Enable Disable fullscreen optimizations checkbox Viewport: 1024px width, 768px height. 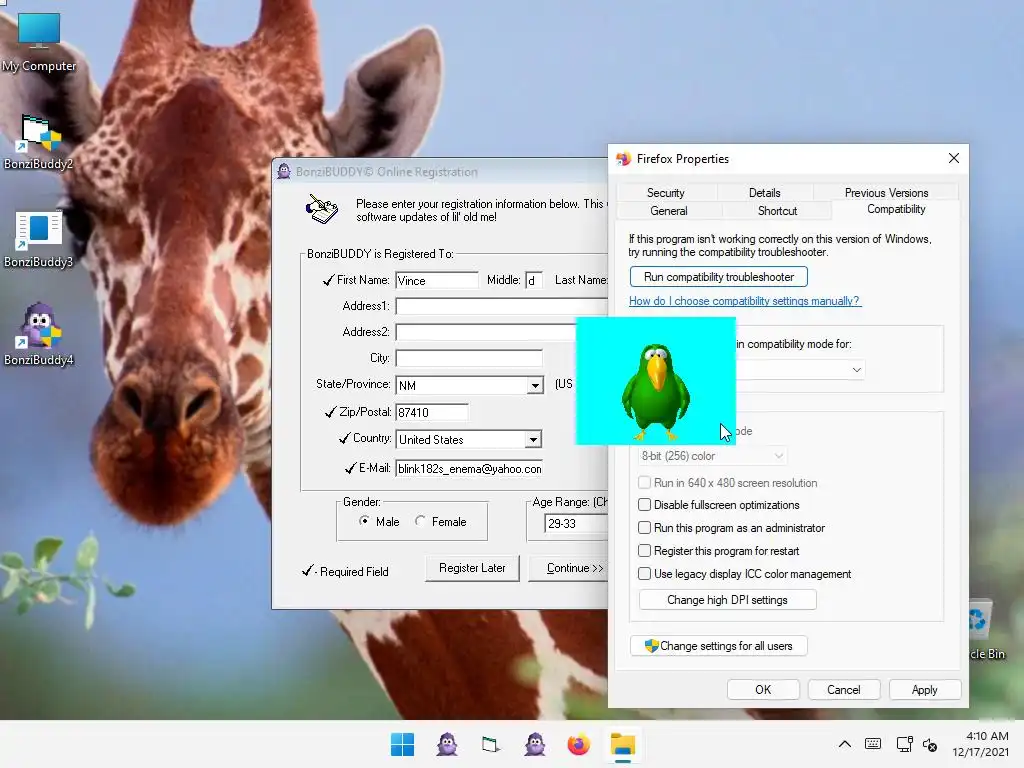(645, 505)
